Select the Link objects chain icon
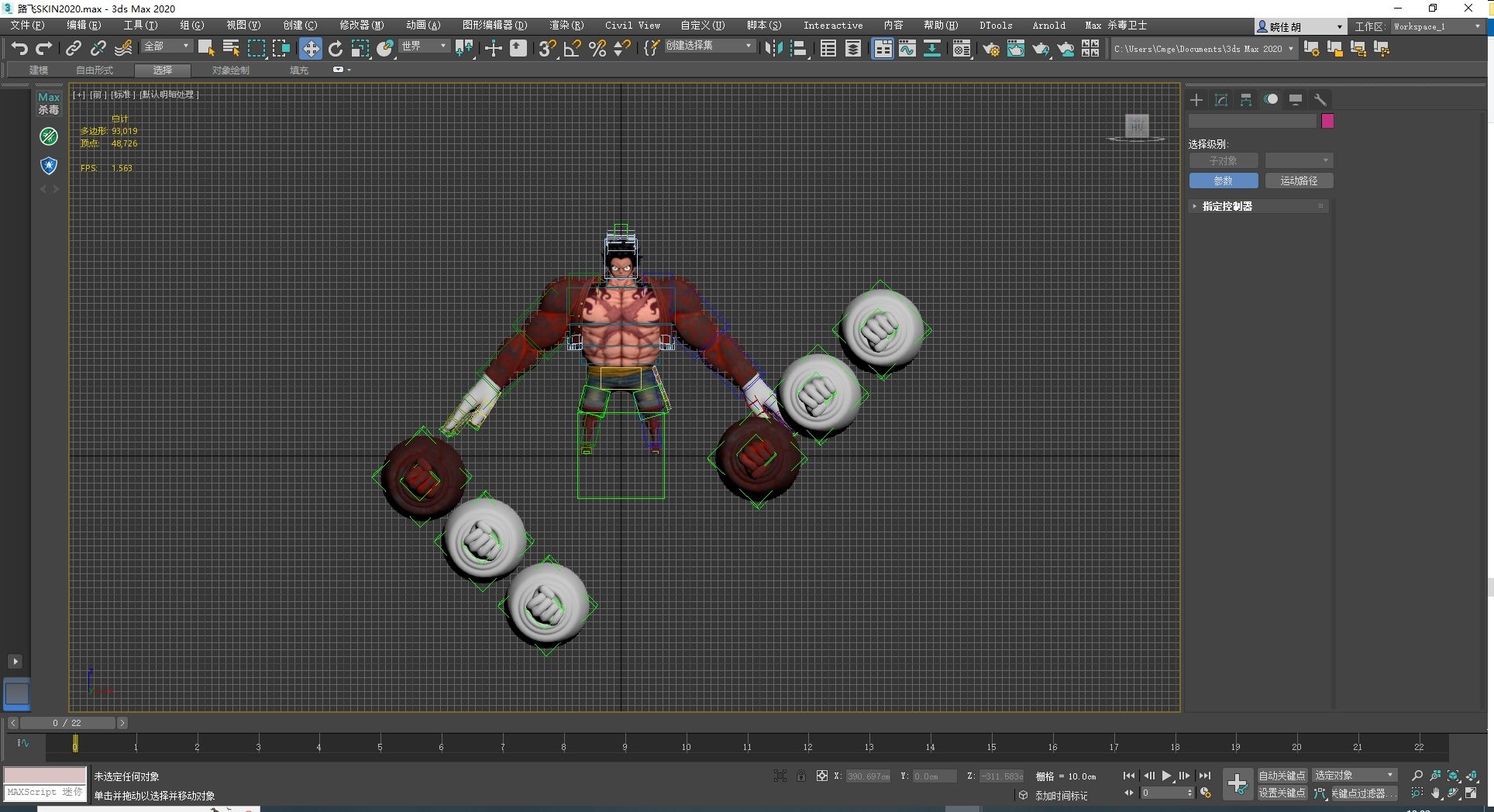Screen dimensions: 1494x812 tap(73, 48)
